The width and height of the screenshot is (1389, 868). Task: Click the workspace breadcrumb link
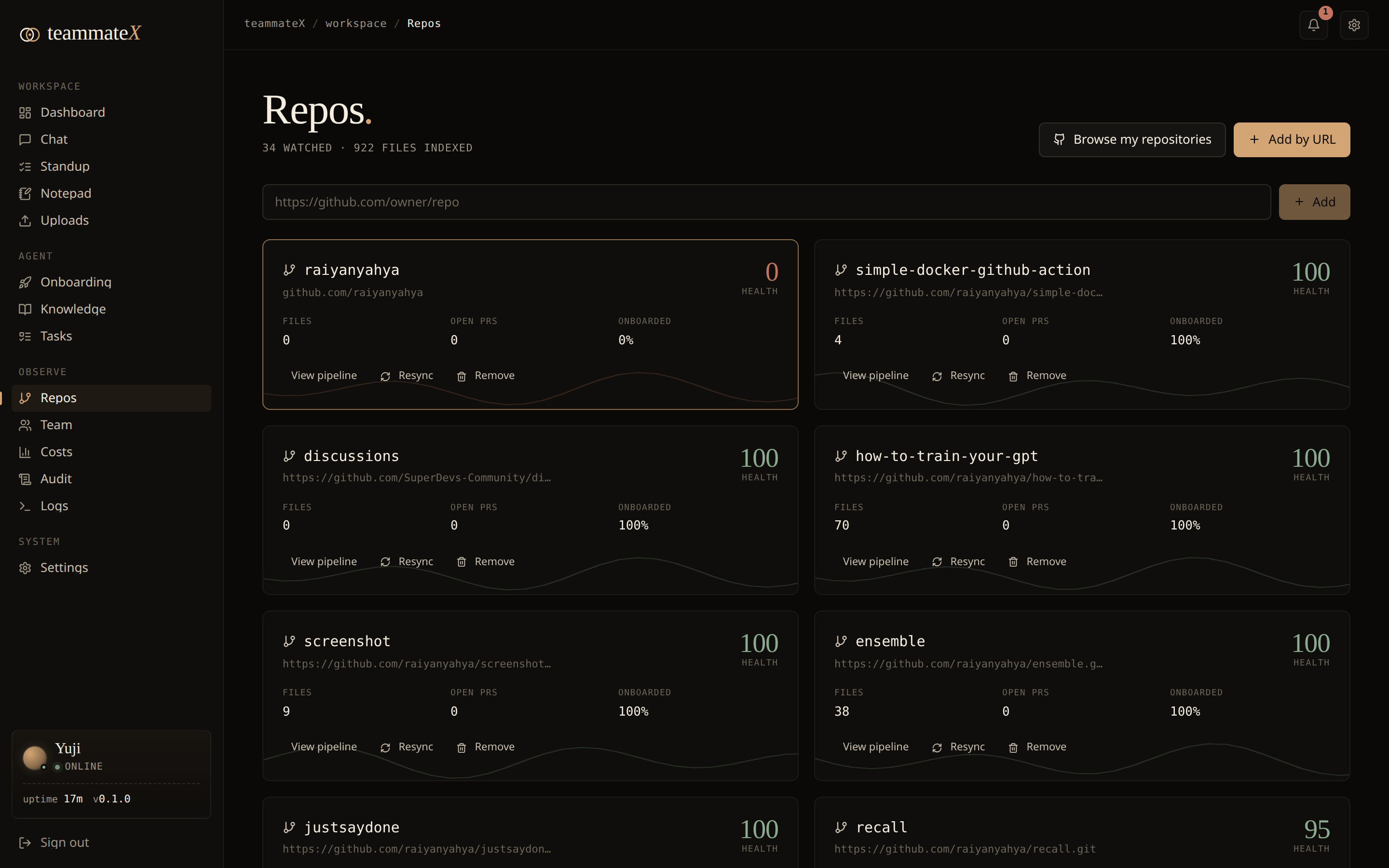(x=356, y=24)
